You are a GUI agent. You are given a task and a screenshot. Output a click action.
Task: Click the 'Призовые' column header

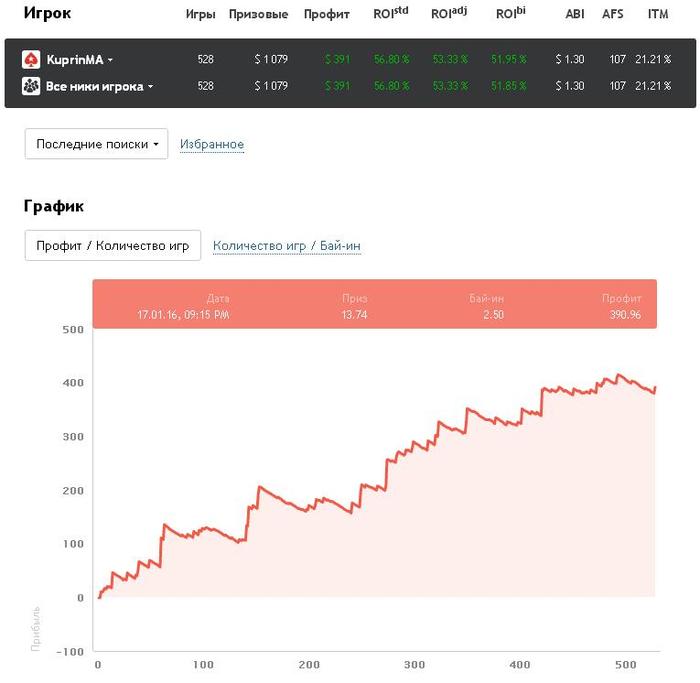coord(258,15)
